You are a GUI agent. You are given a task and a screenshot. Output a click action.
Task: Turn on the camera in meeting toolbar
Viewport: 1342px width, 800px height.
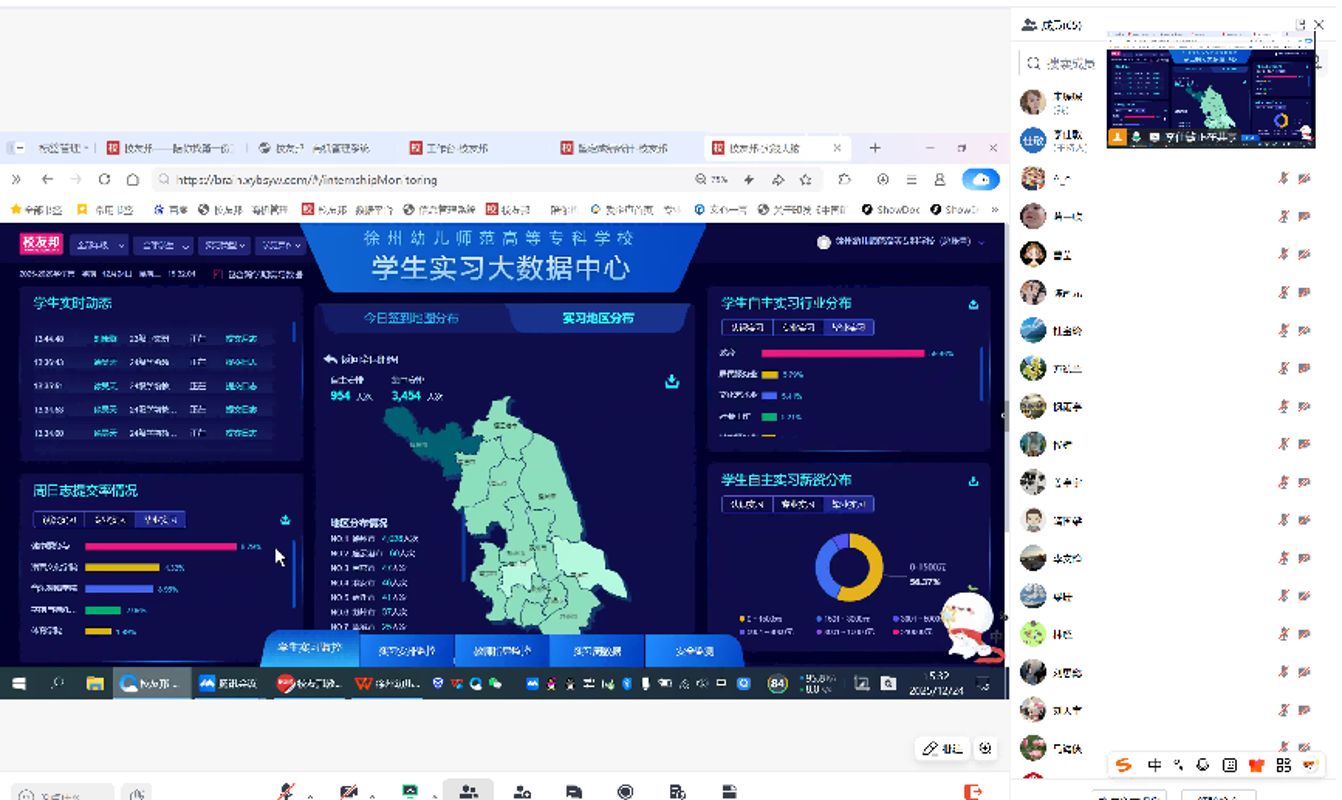(348, 792)
